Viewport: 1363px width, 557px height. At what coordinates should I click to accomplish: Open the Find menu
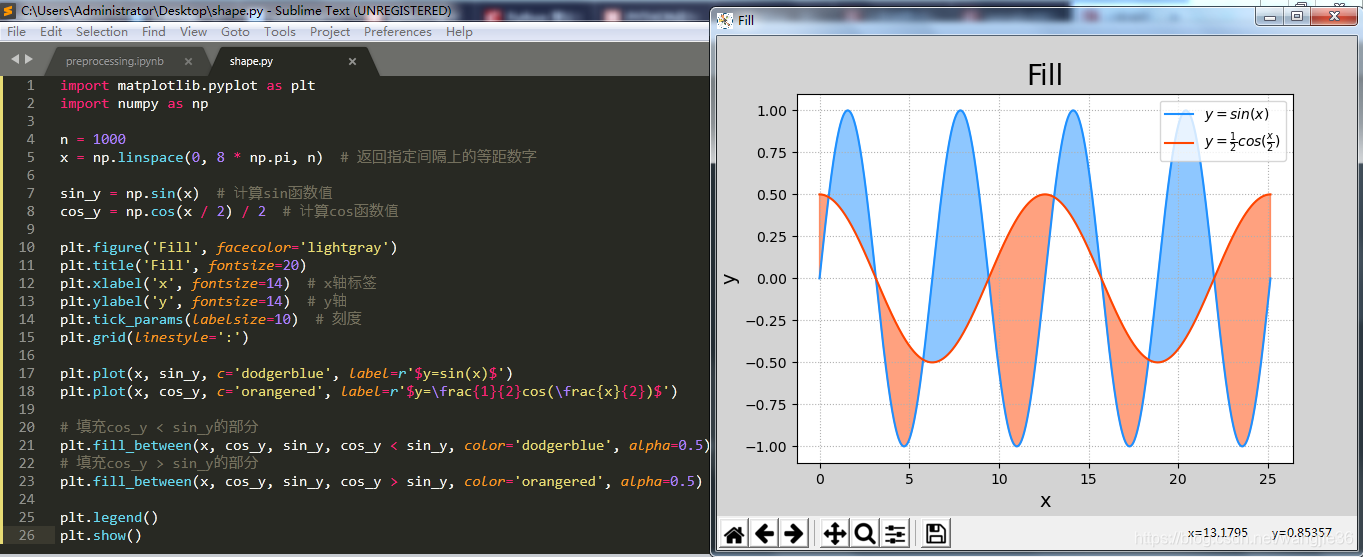point(154,32)
